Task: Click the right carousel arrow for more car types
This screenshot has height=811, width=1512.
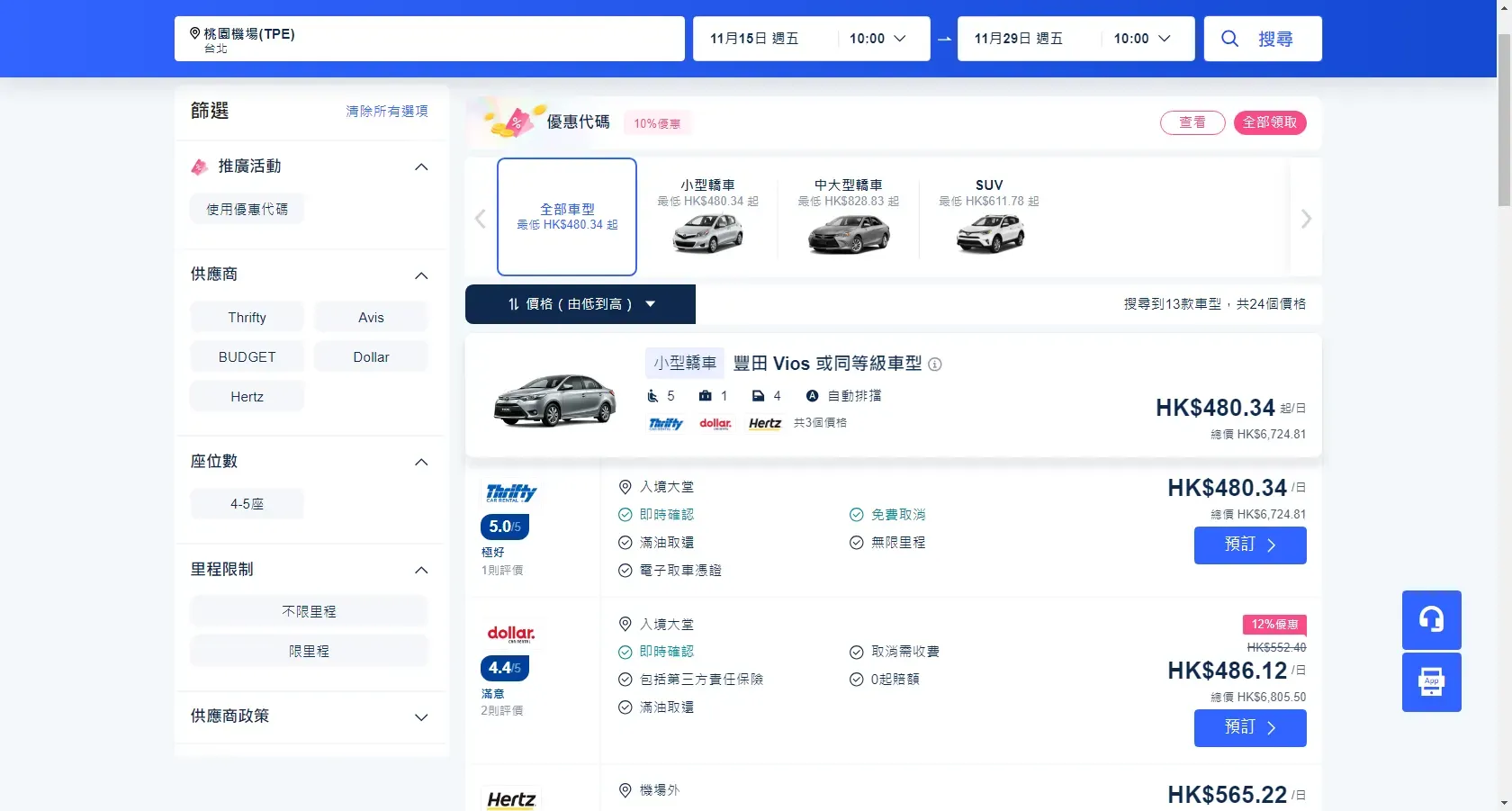Action: tap(1306, 218)
